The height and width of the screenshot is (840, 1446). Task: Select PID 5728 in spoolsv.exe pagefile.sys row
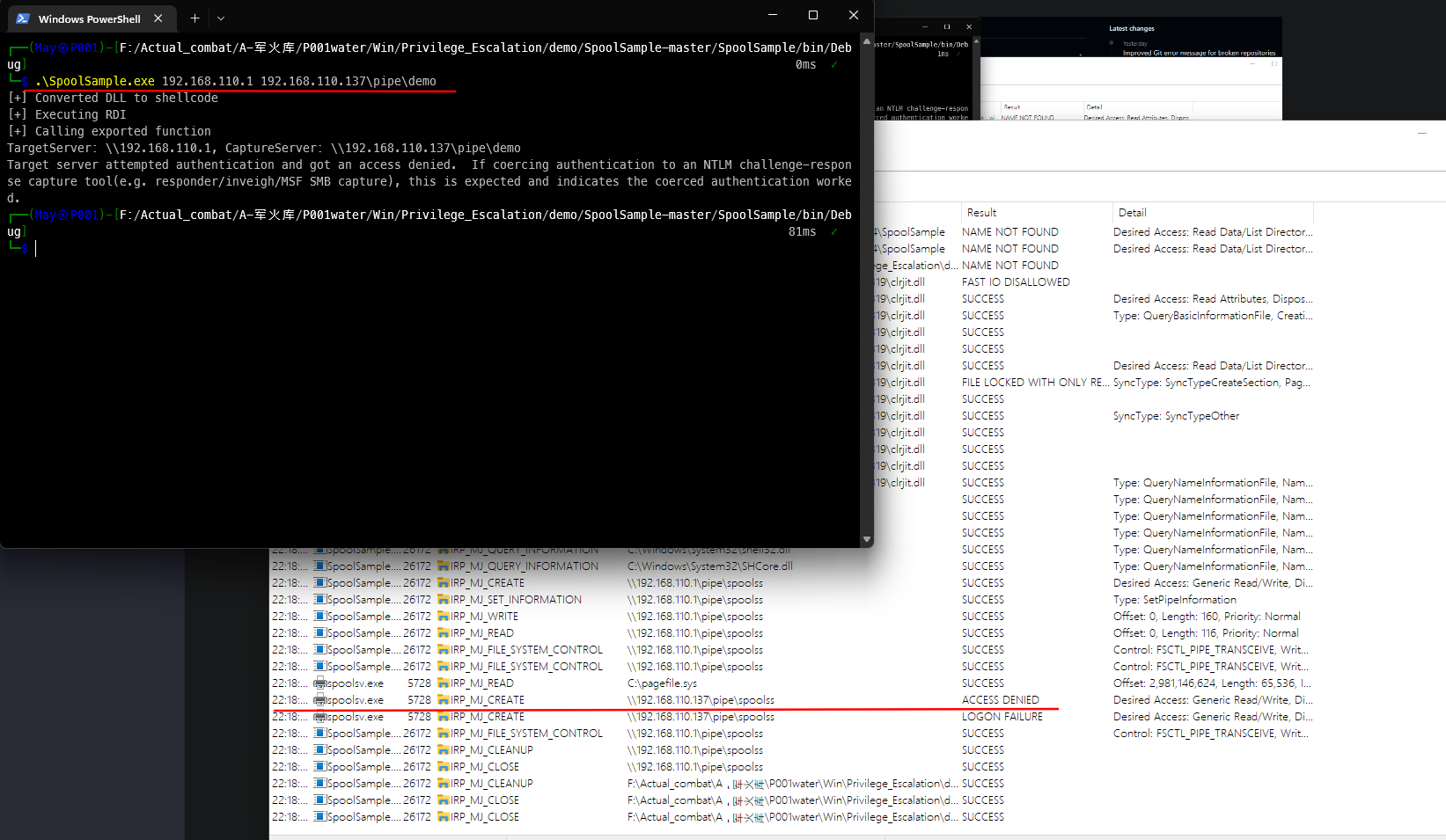tap(419, 683)
